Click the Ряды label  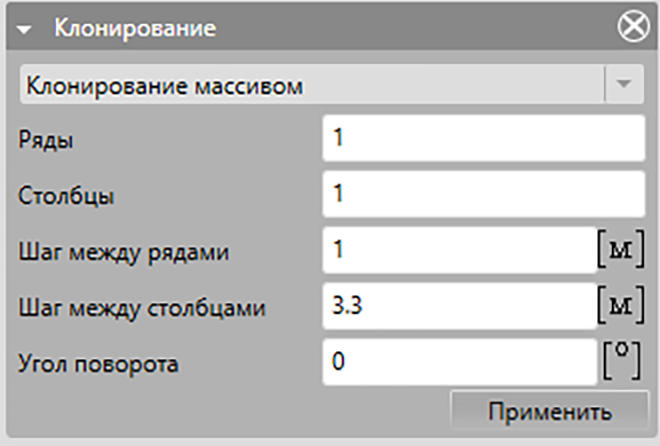pos(45,140)
